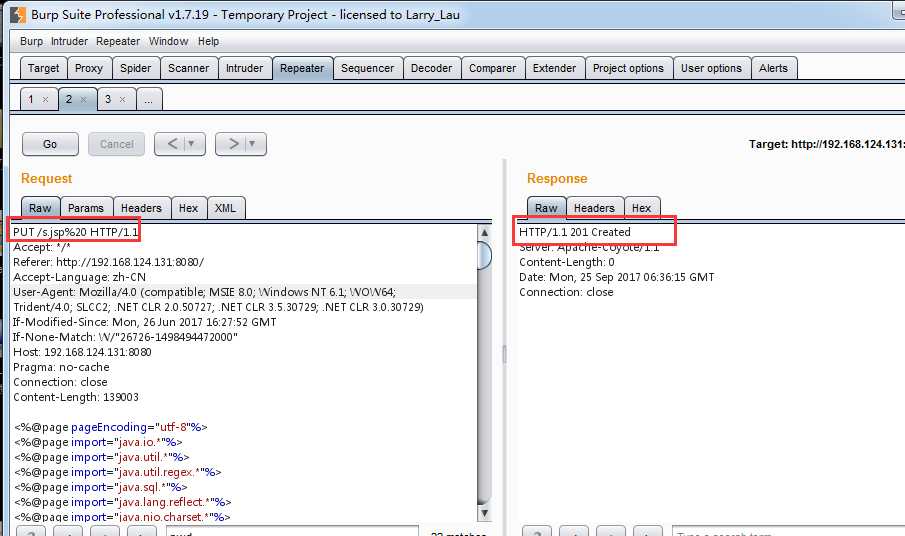Open the Repeater menu
This screenshot has width=905, height=536.
[118, 41]
